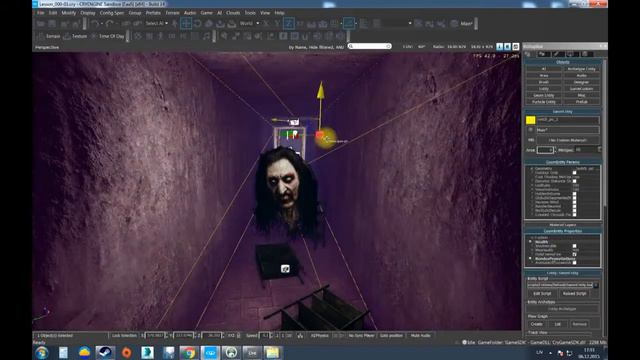
Task: Select the AI object category
Action: [544, 69]
